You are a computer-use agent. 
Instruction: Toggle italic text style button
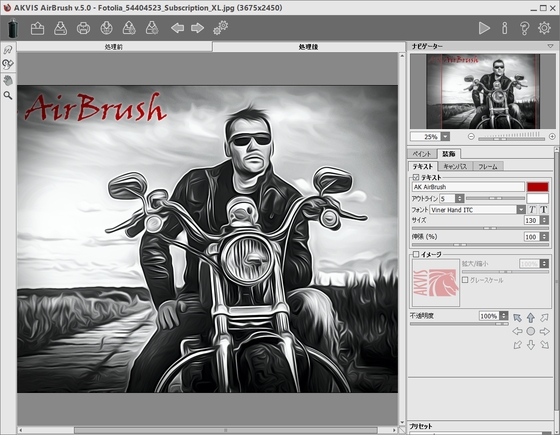coord(532,210)
